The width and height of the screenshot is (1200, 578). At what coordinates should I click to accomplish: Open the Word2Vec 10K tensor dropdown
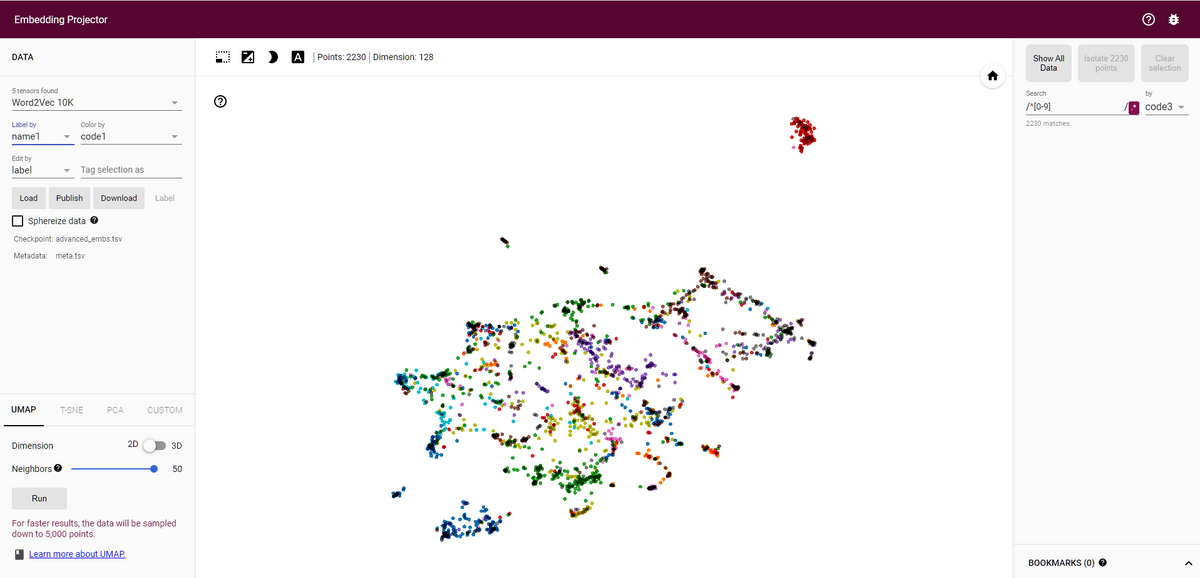[96, 103]
